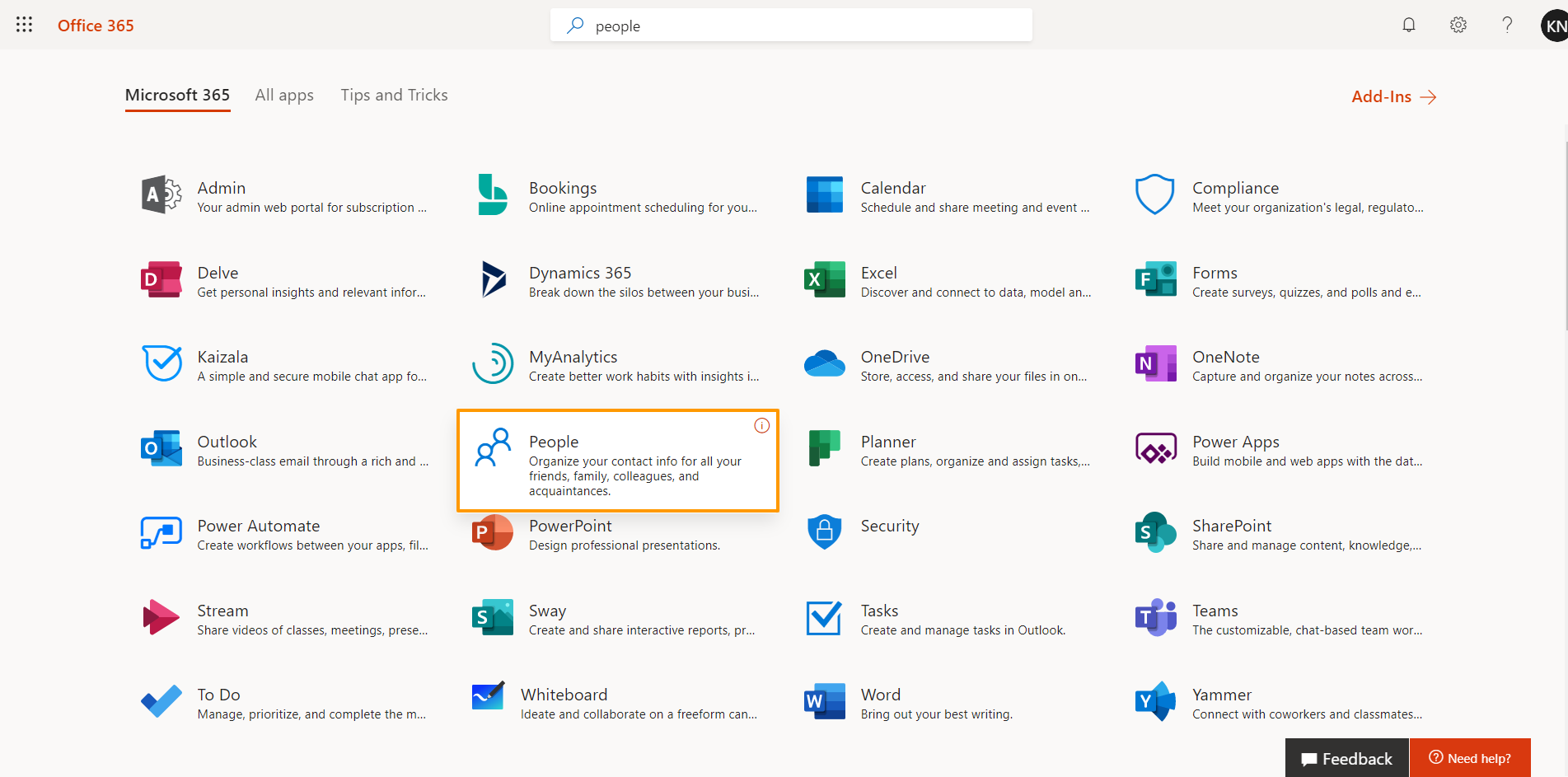Viewport: 1568px width, 777px height.
Task: Click the info icon on People tile
Action: point(761,426)
